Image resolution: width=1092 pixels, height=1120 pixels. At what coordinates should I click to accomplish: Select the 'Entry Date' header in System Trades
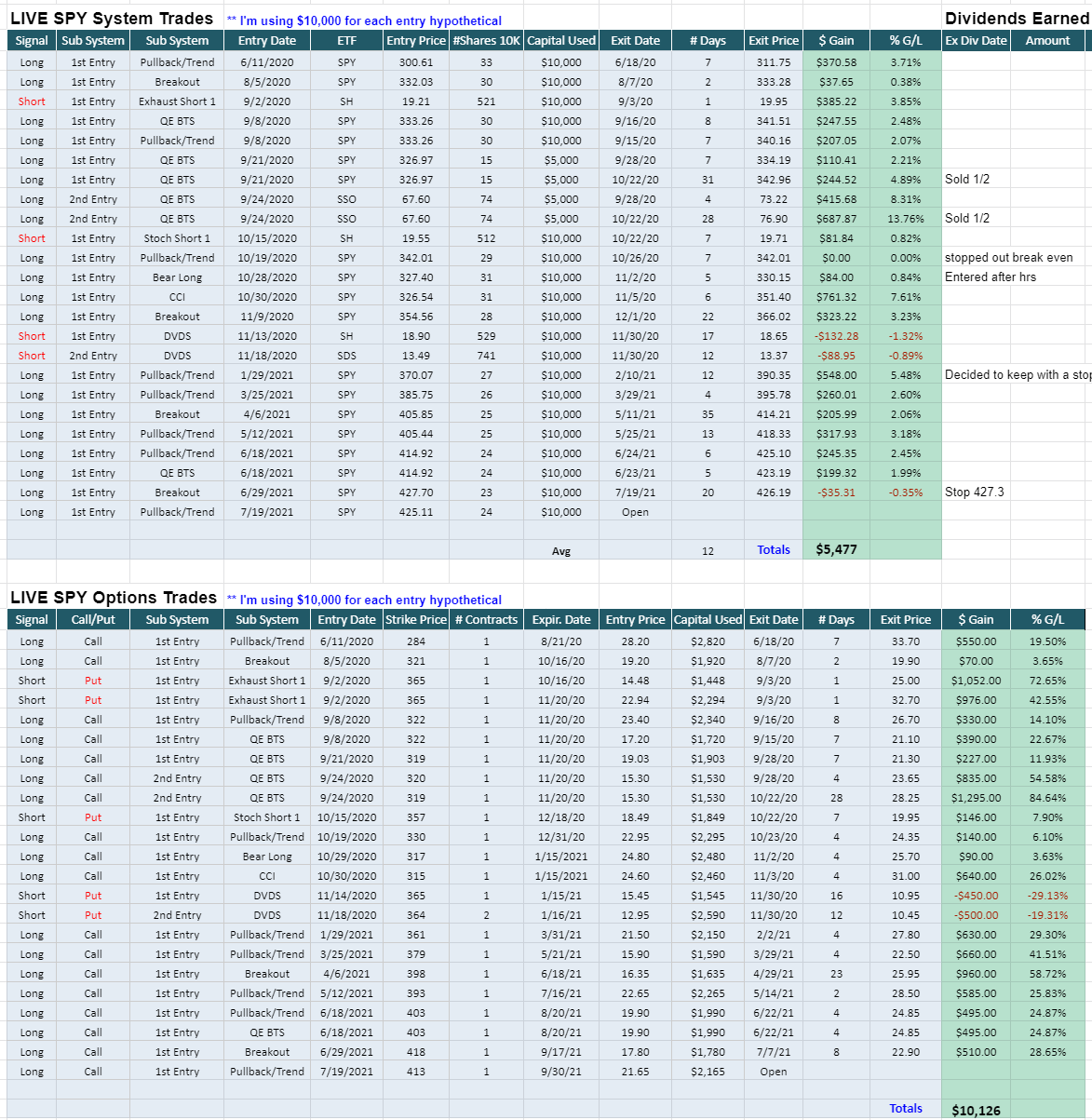[267, 40]
